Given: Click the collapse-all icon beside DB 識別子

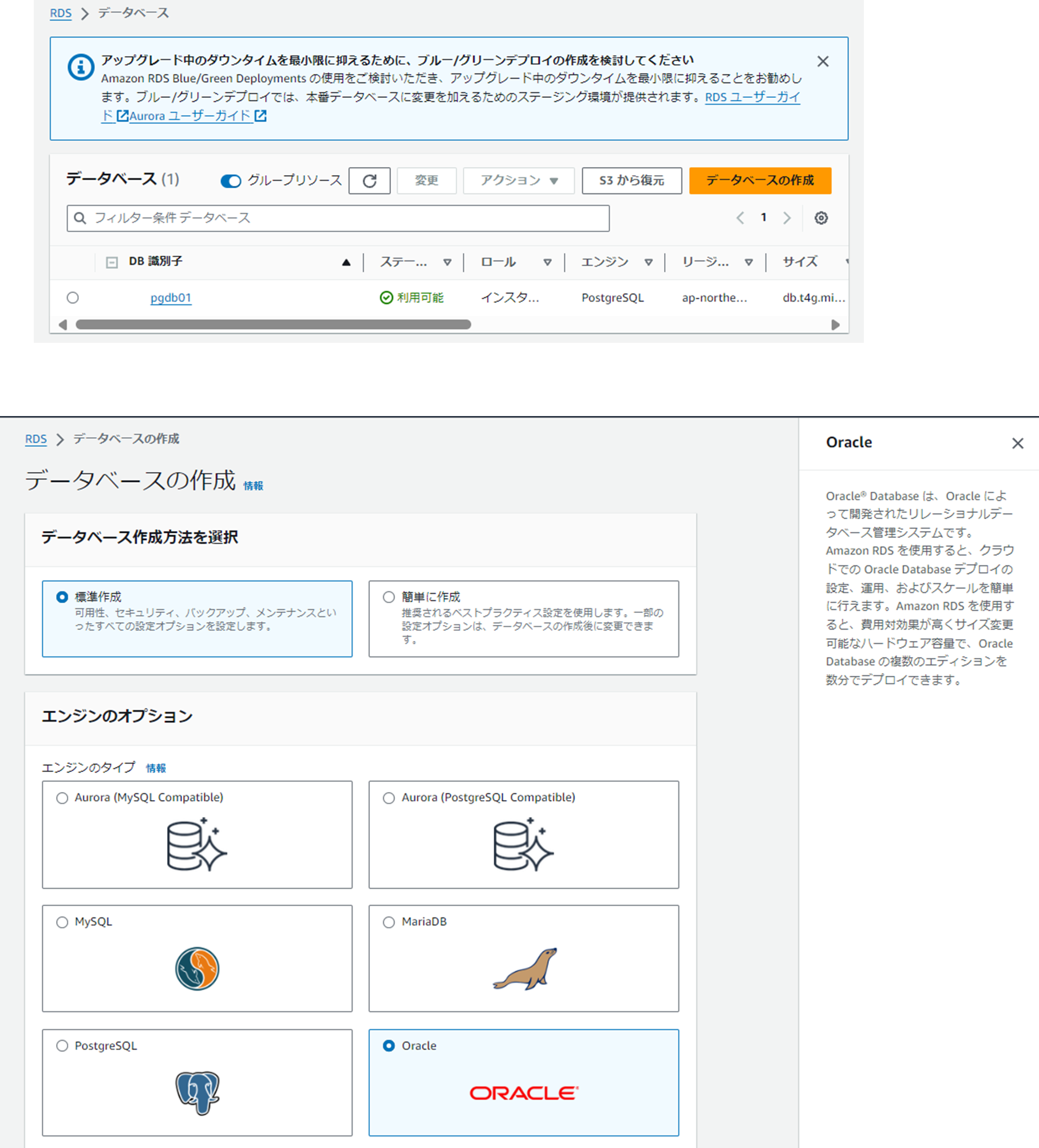Looking at the screenshot, I should pos(112,262).
